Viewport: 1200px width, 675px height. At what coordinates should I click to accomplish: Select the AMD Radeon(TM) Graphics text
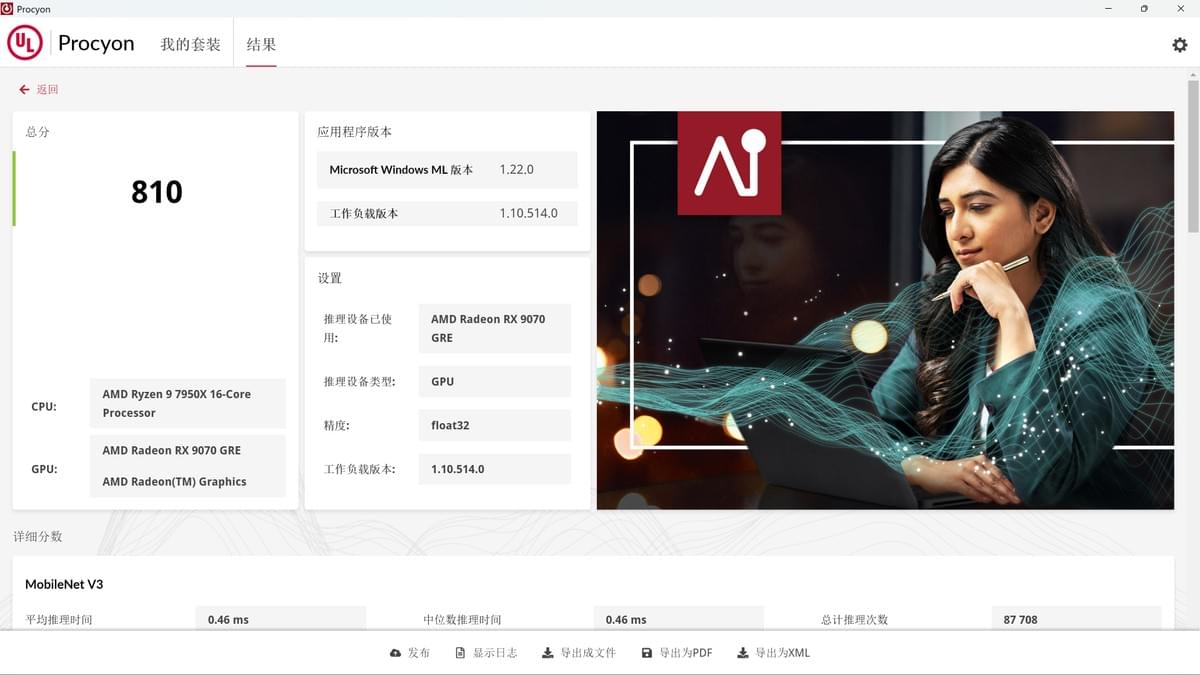click(x=174, y=482)
